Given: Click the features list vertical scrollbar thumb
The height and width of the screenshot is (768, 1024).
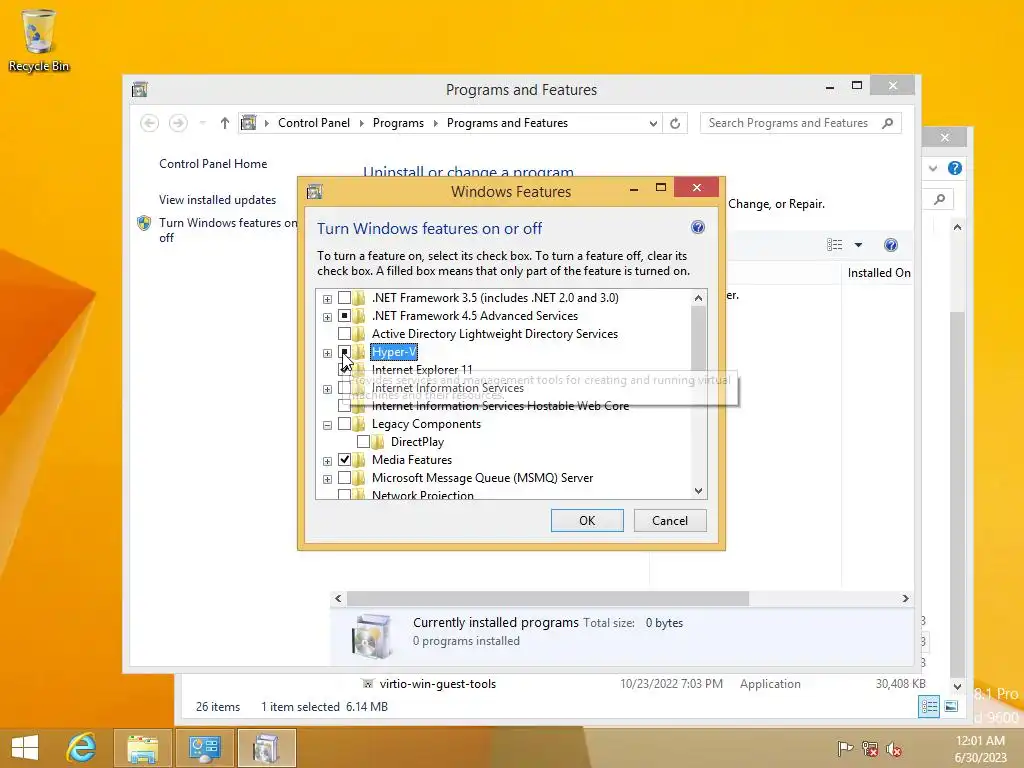Looking at the screenshot, I should 698,340.
